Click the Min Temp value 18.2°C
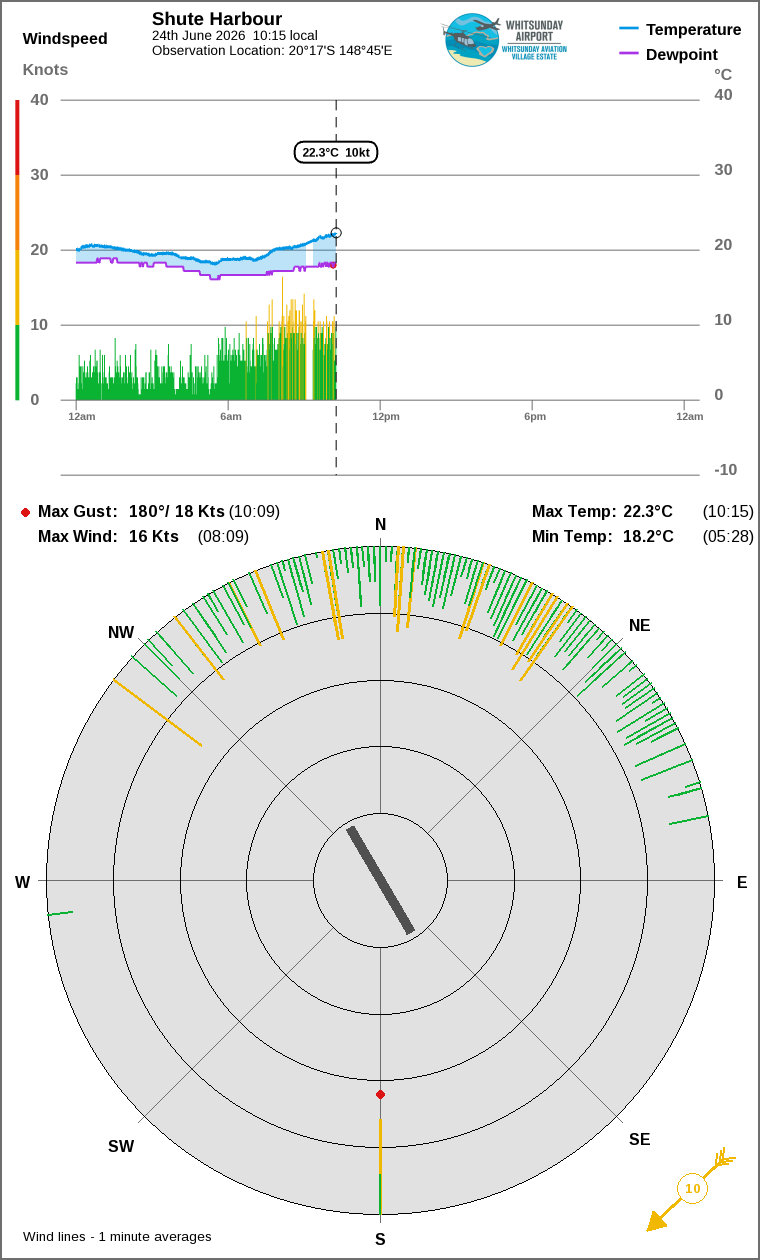Screen dimensions: 760x1260 (648, 536)
